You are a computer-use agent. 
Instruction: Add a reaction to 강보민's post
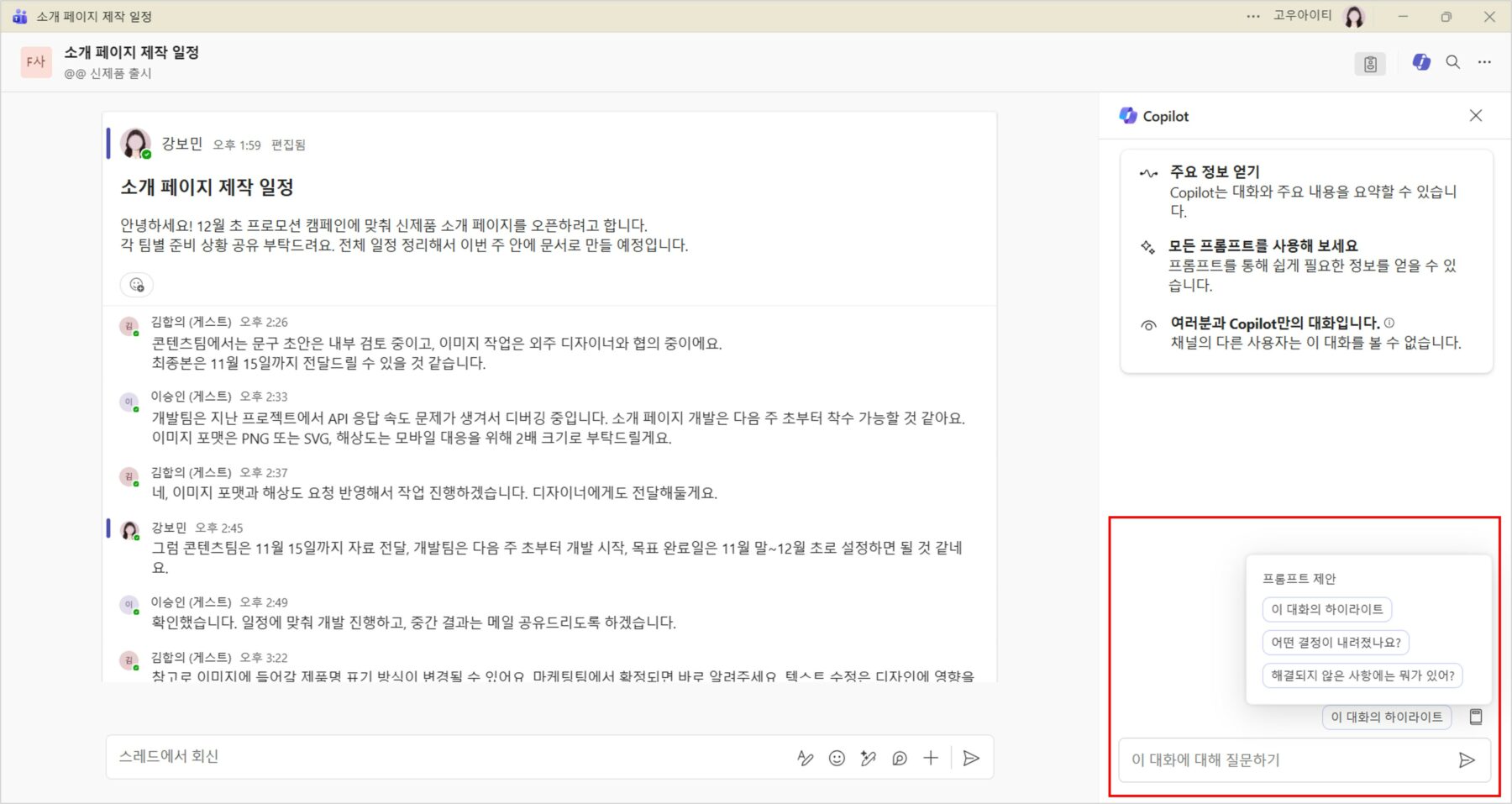point(137,285)
